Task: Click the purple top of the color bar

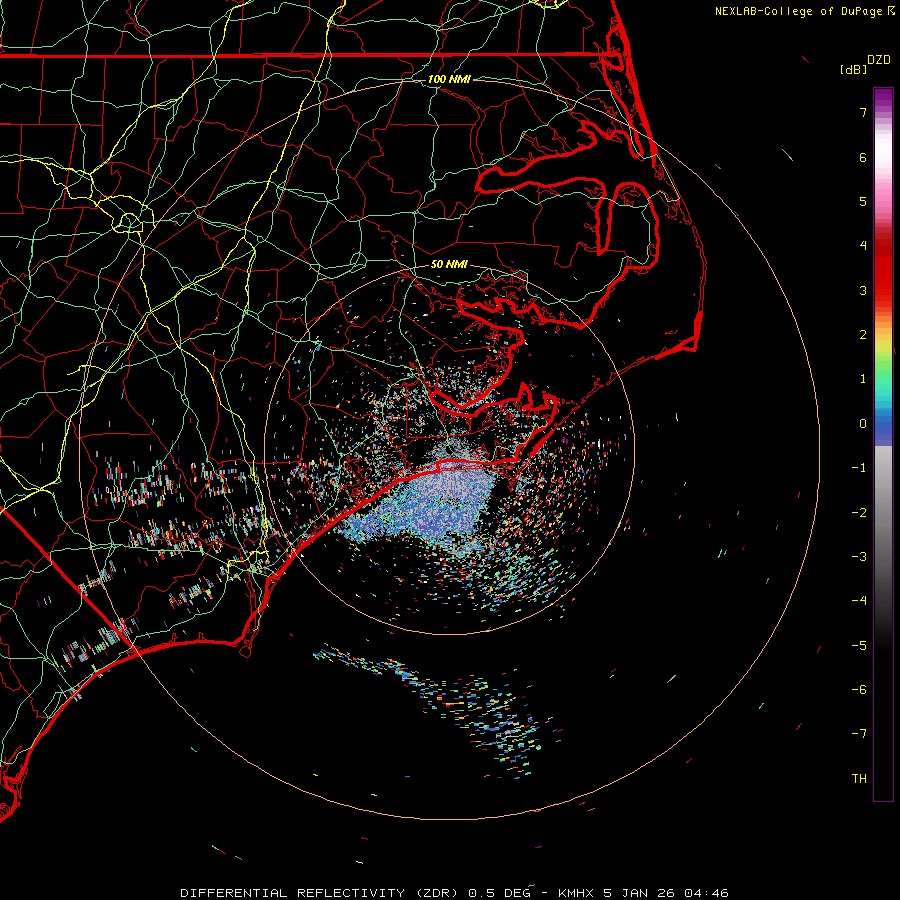Action: 883,96
